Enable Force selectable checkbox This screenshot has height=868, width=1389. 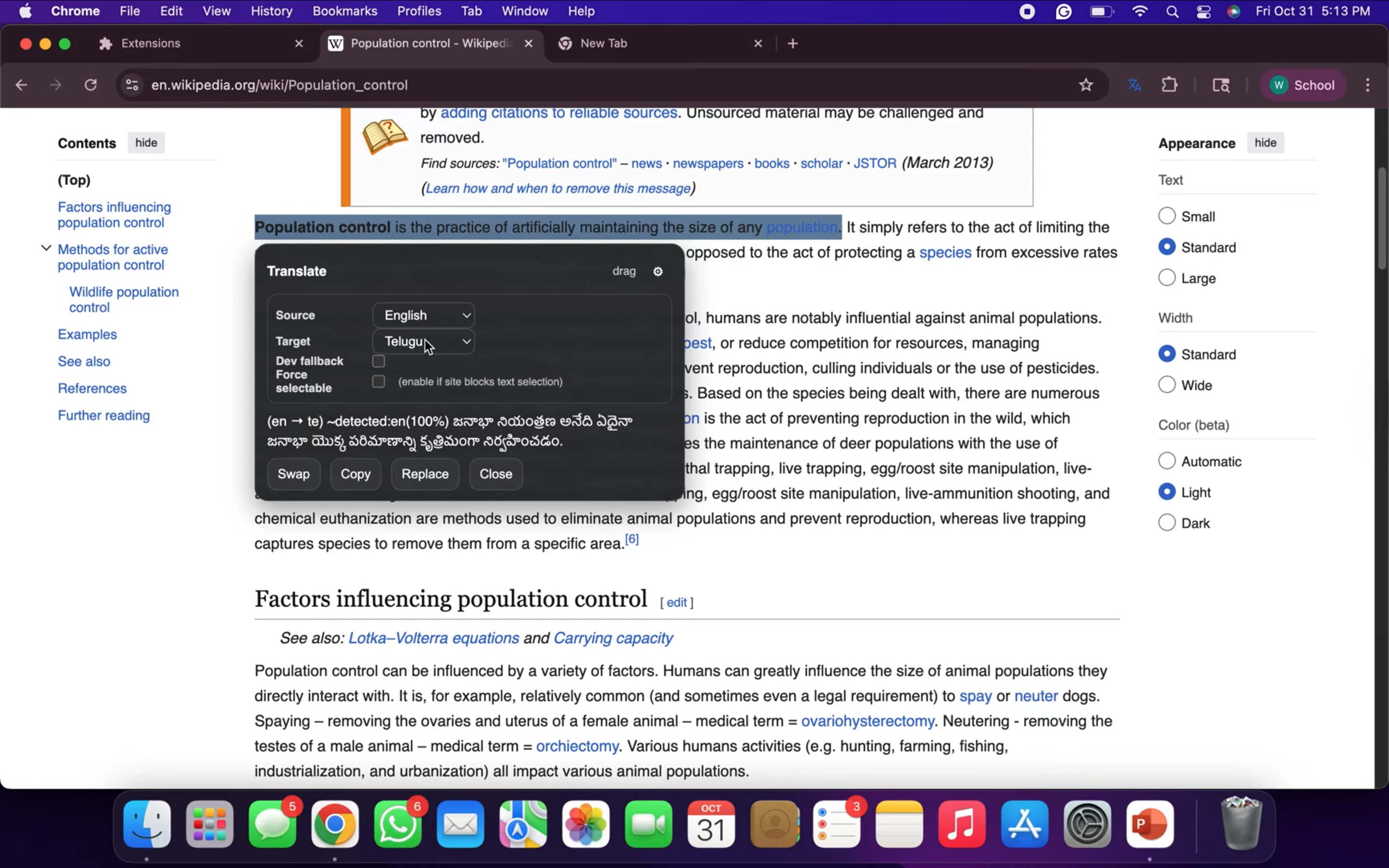pyautogui.click(x=378, y=381)
